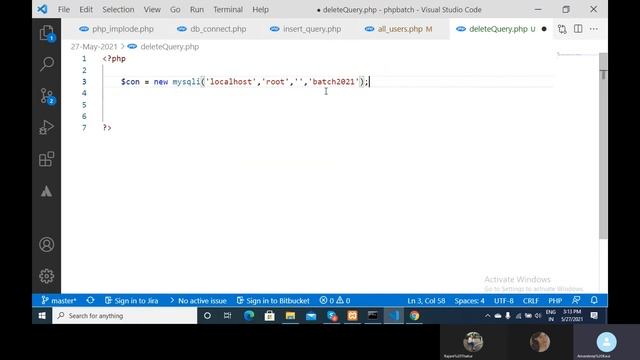This screenshot has width=640, height=360.
Task: Synchronize changes in status bar
Action: point(90,300)
